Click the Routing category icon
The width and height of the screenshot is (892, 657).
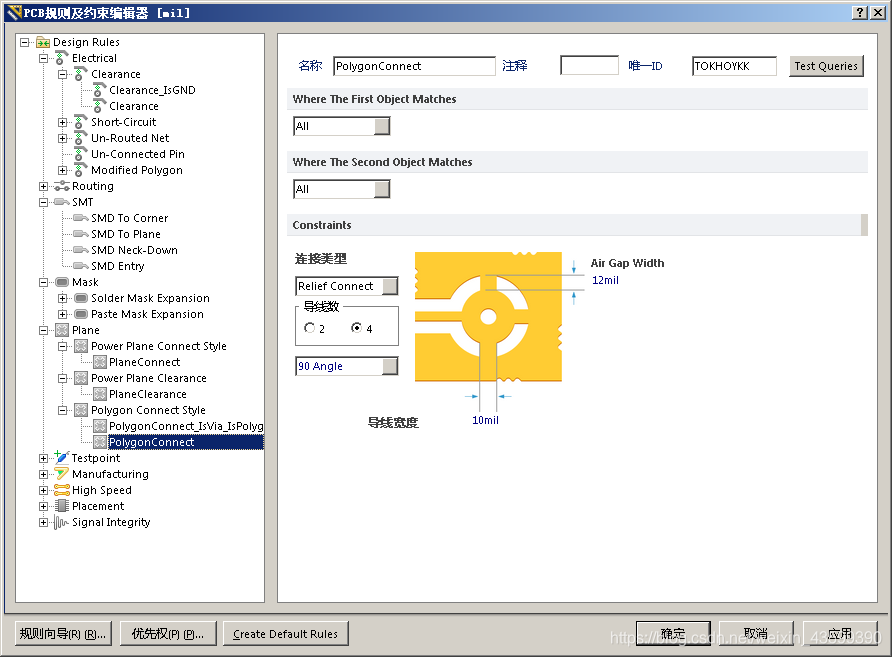pyautogui.click(x=62, y=186)
